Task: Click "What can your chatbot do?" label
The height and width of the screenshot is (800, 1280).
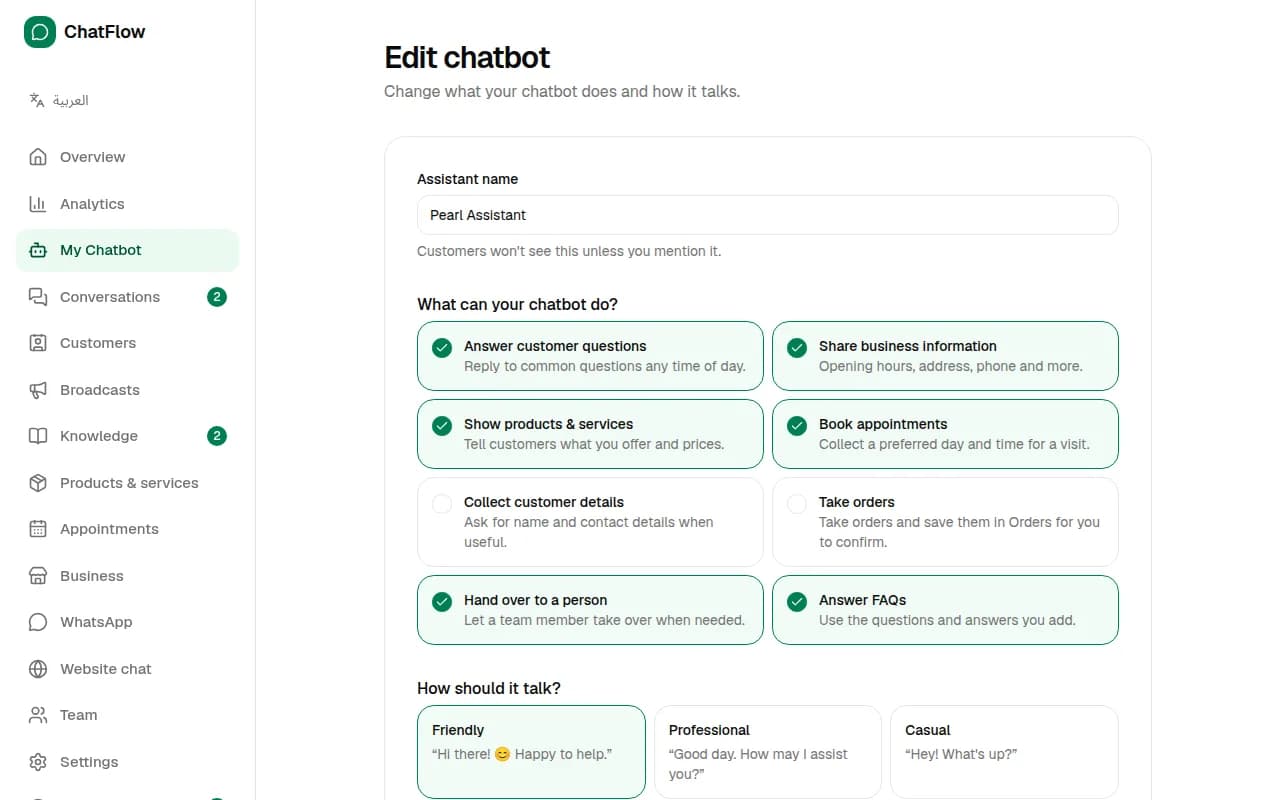Action: [x=517, y=304]
